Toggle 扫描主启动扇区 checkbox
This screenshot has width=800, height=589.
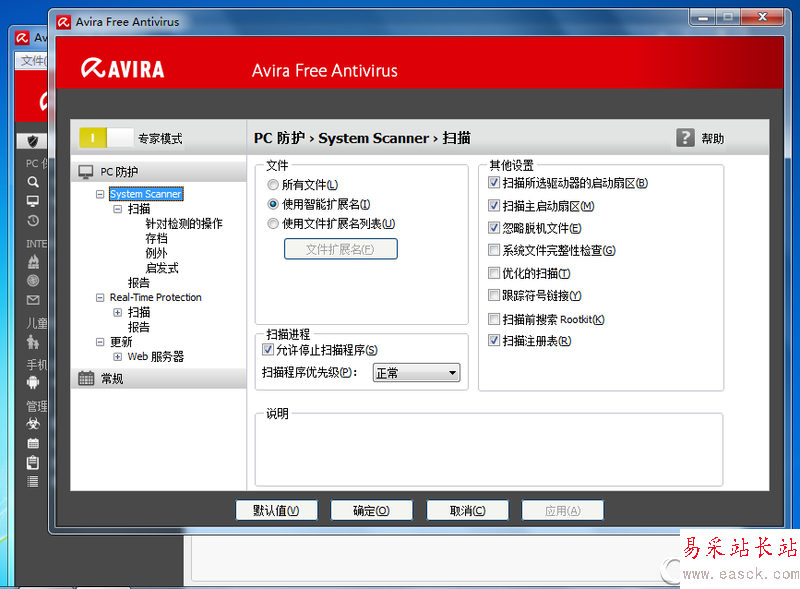click(493, 206)
